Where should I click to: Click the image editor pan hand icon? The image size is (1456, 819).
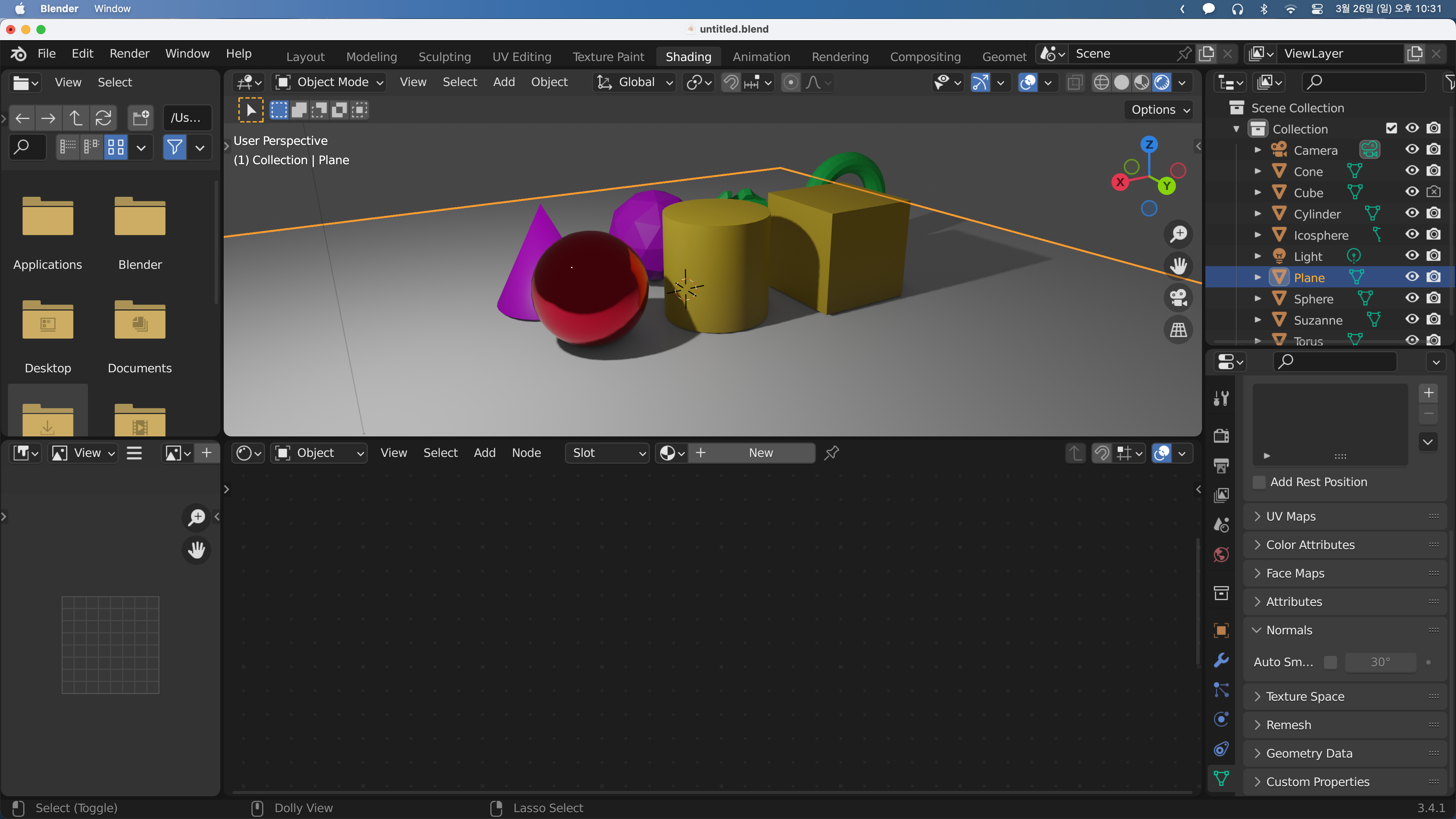[x=197, y=549]
